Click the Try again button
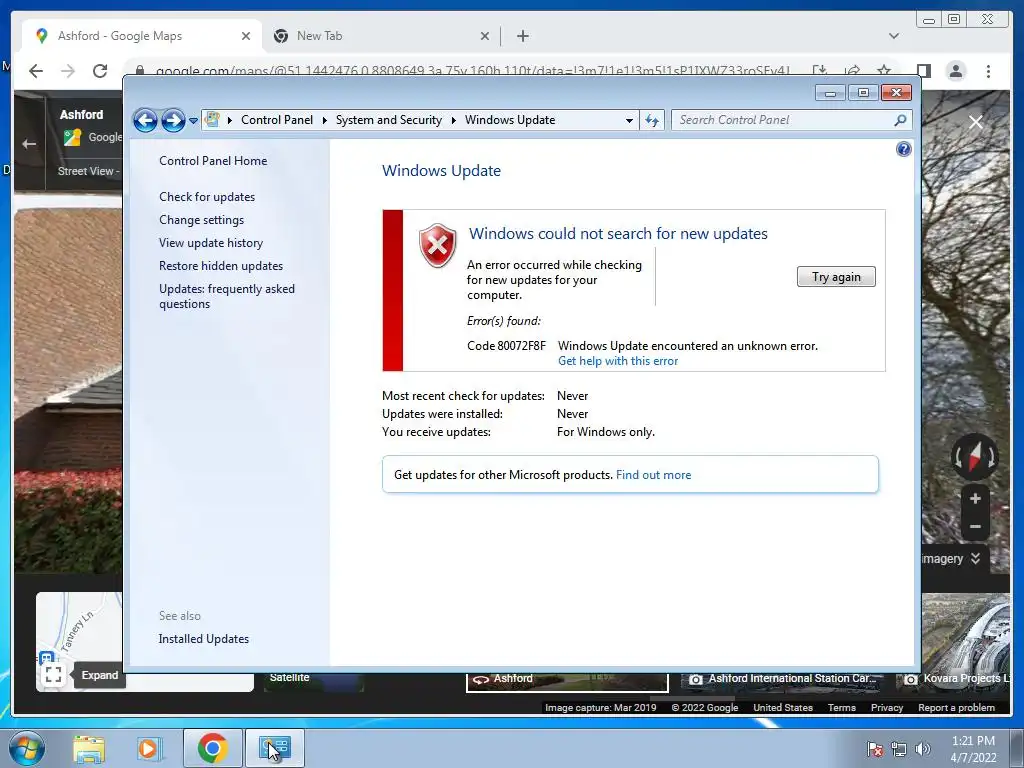1024x768 pixels. tap(836, 277)
